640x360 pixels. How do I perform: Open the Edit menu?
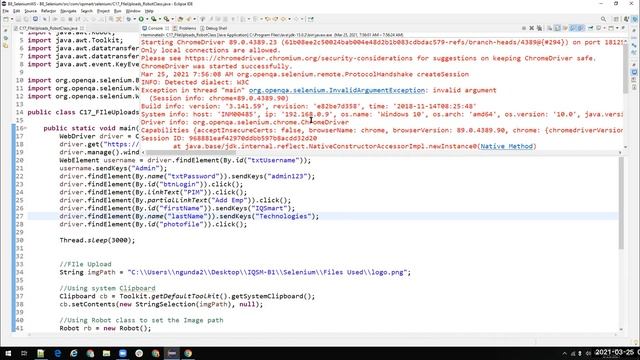coord(17,11)
